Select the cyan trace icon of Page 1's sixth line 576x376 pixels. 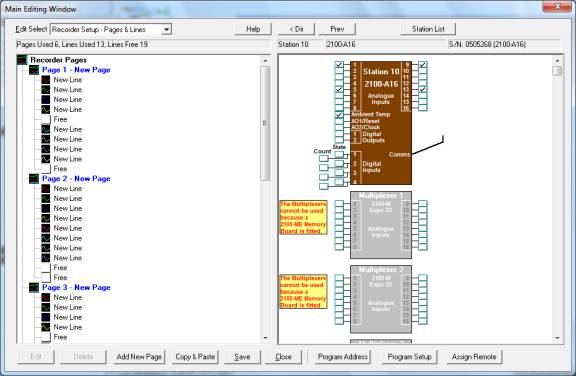[46, 129]
